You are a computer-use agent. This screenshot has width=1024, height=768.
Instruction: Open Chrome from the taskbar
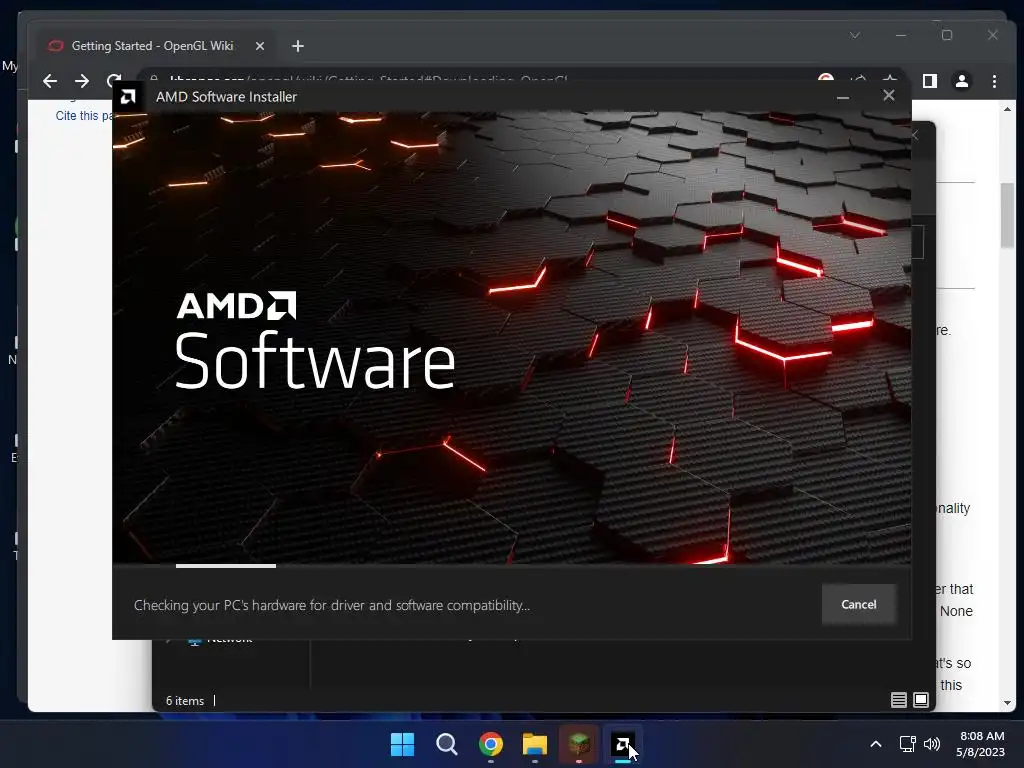coord(490,744)
